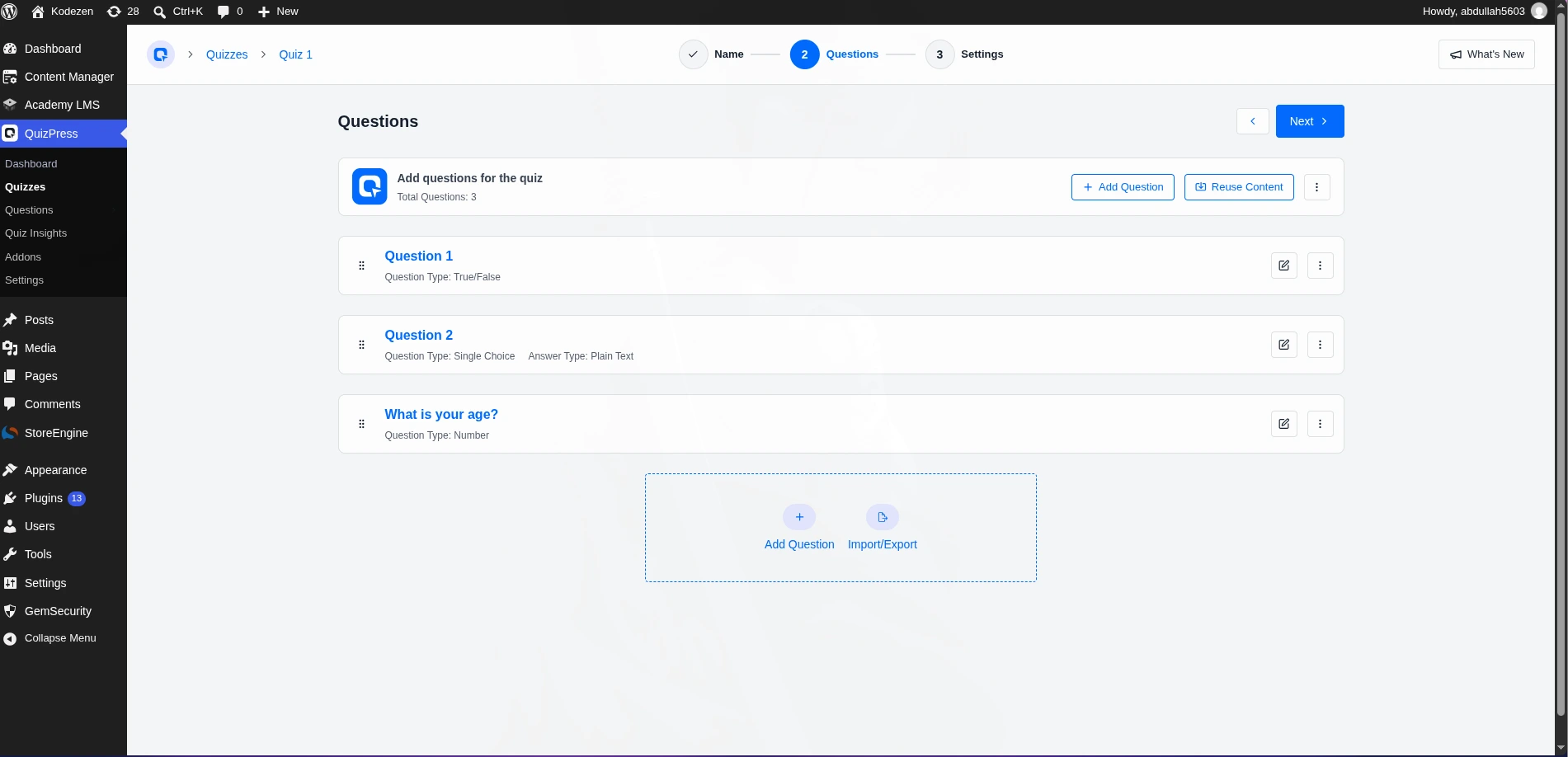Viewport: 1568px width, 757px height.
Task: Click the Import/Export icon in dashed box
Action: click(x=882, y=517)
